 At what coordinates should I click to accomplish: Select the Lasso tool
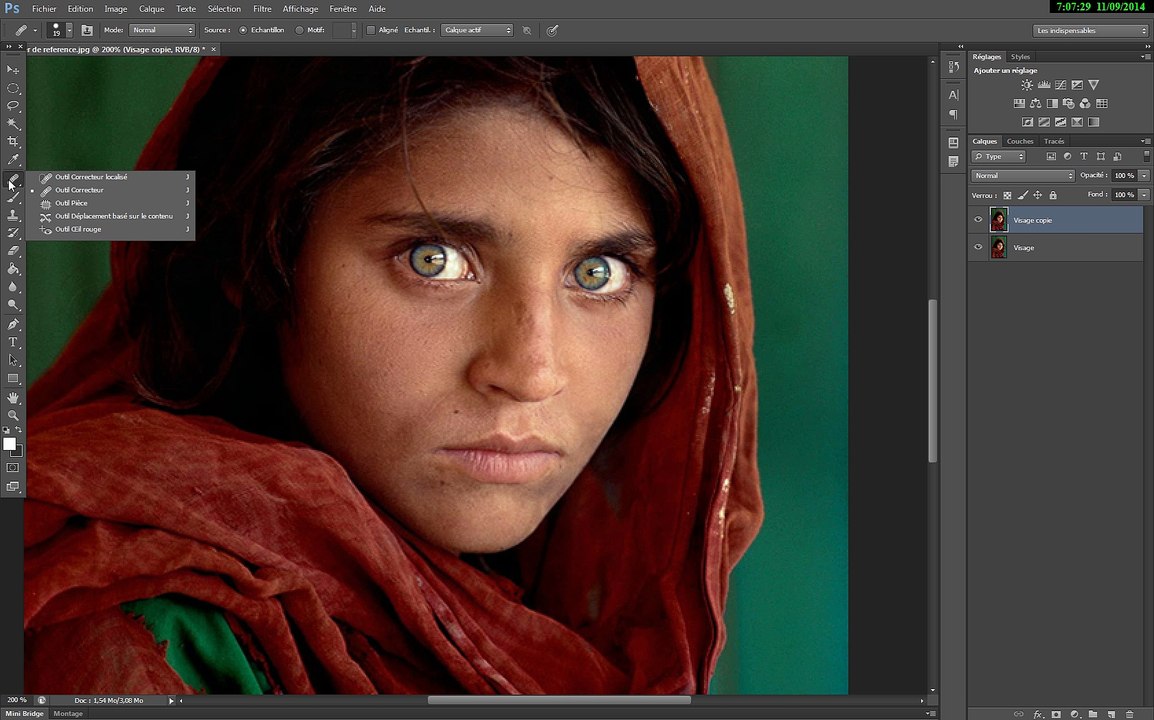13,105
